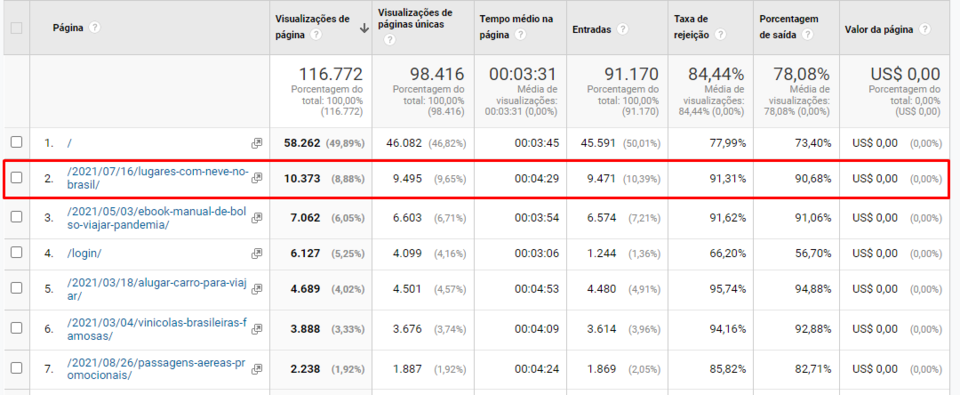
Task: Open ebook-manual-de-bolso page external icon
Action: tap(257, 217)
